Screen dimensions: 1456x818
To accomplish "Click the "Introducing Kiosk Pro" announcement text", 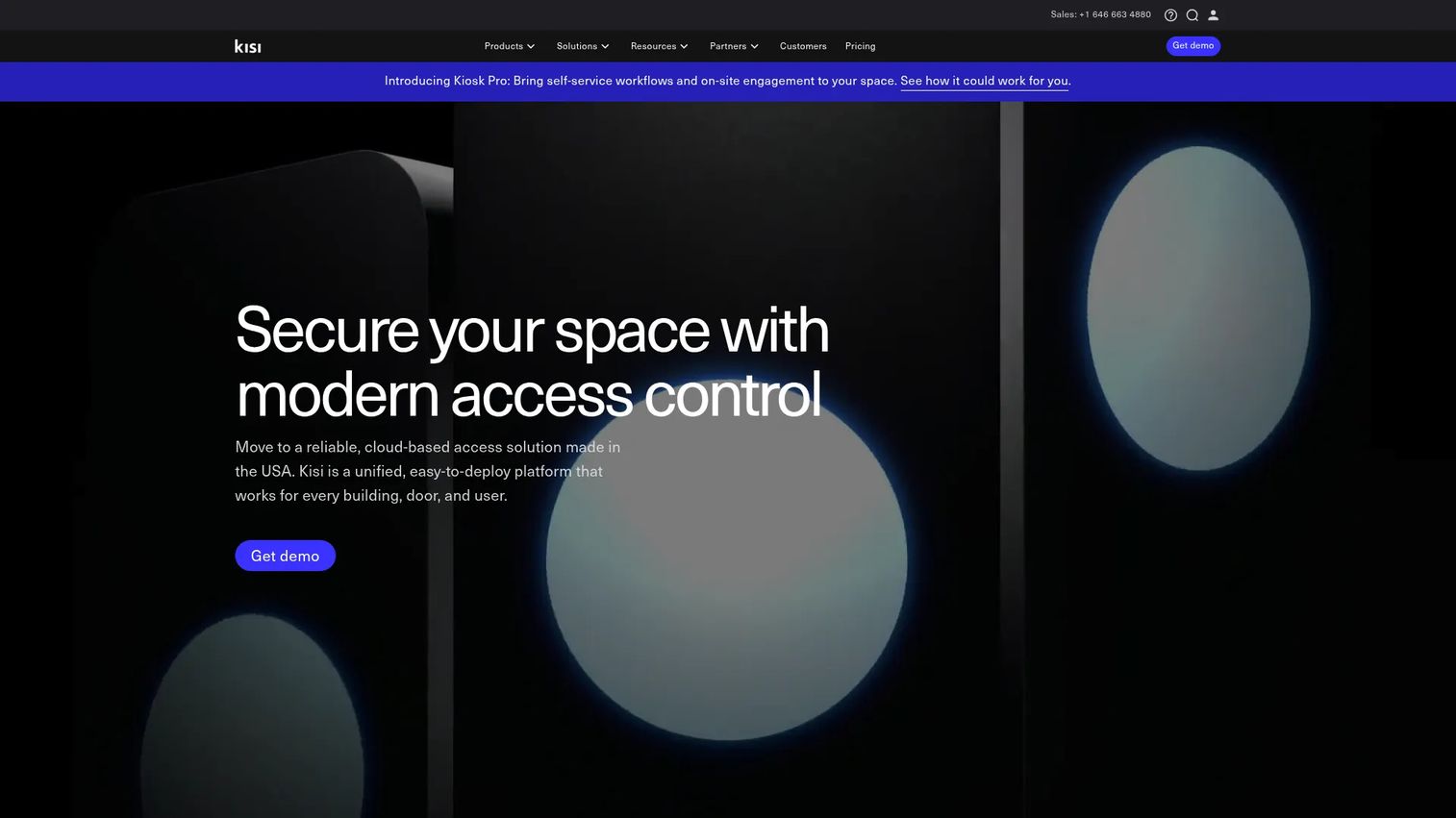I will (x=640, y=81).
